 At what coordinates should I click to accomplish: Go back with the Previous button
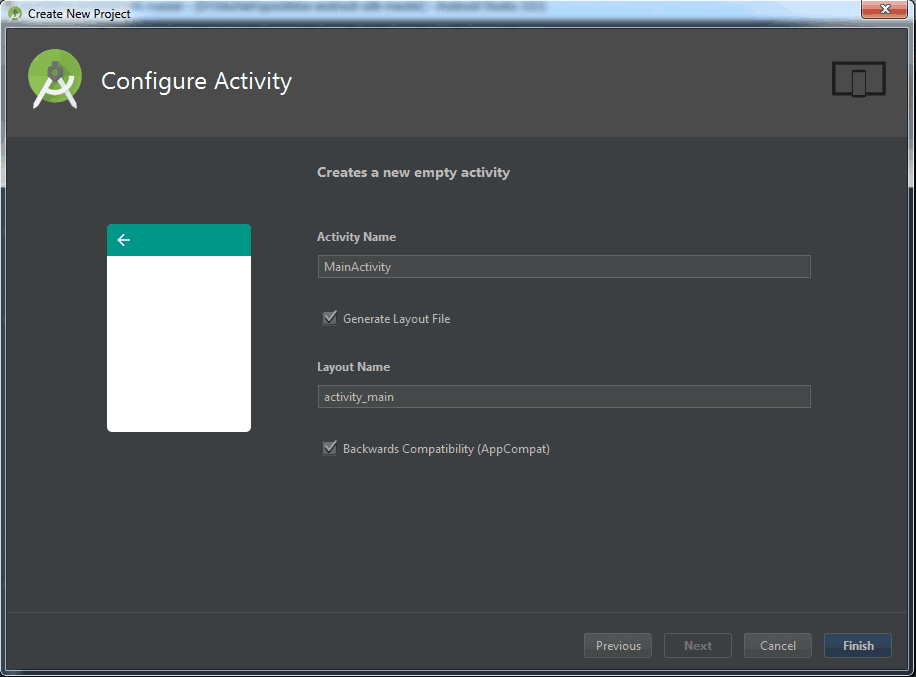pyautogui.click(x=617, y=645)
